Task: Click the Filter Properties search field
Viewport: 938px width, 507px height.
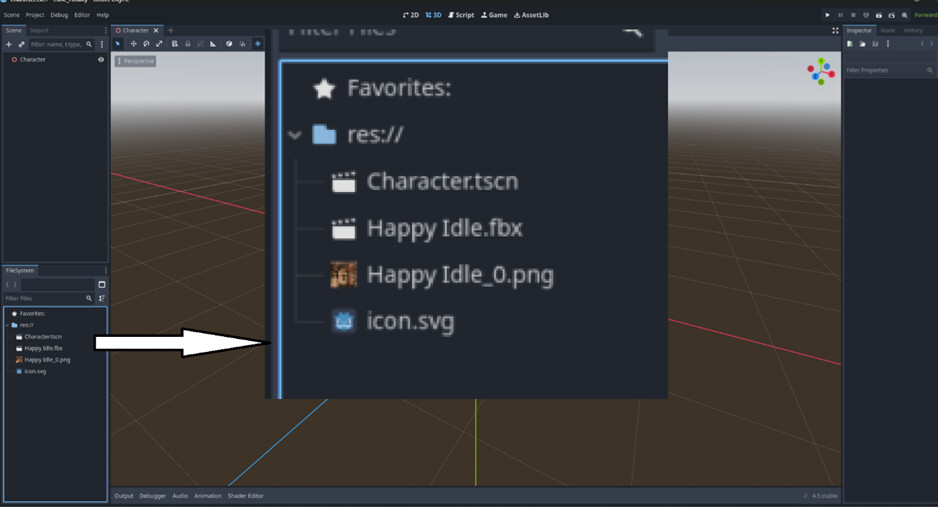Action: tap(886, 70)
